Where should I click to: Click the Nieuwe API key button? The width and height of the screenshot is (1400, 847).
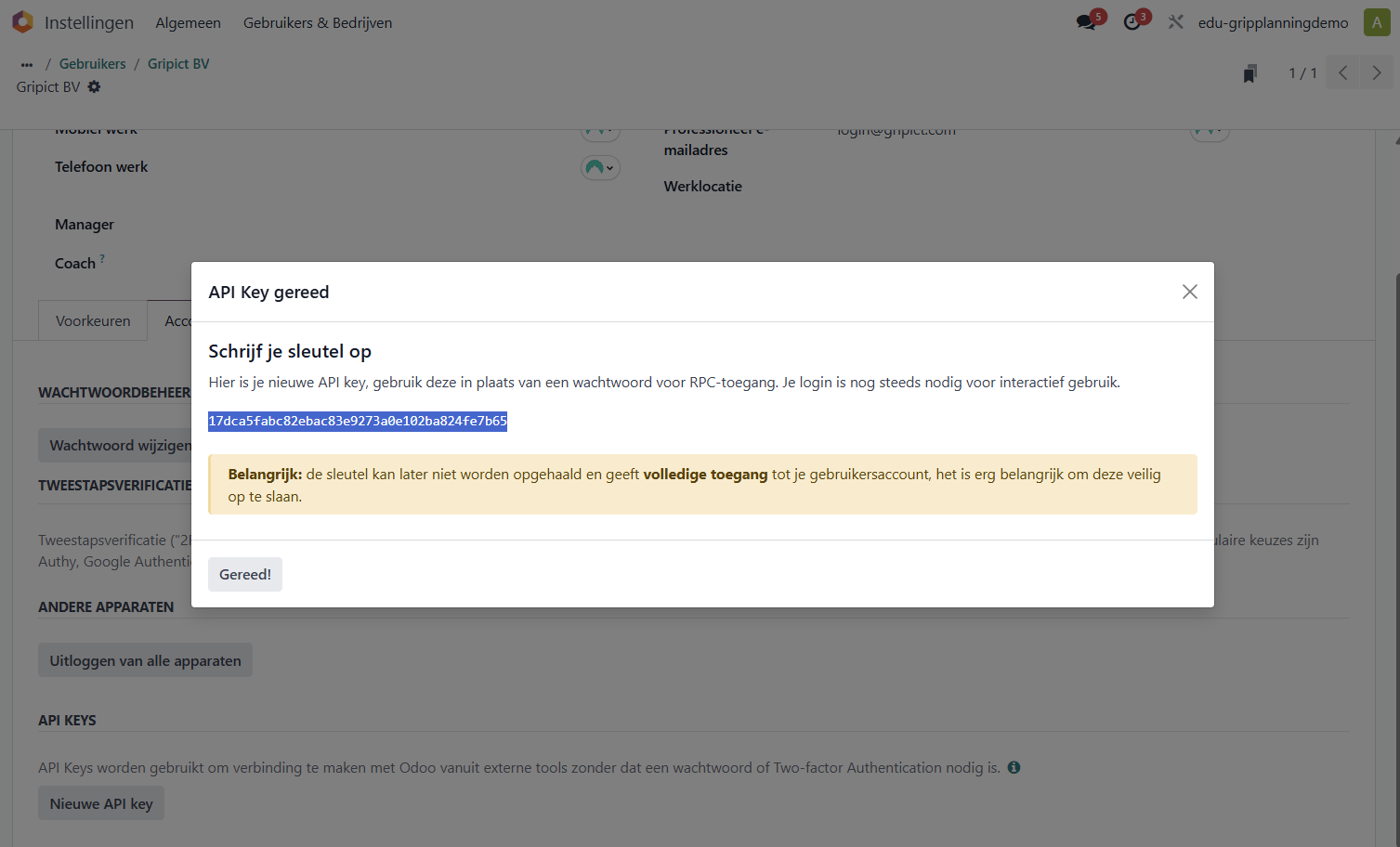tap(101, 803)
